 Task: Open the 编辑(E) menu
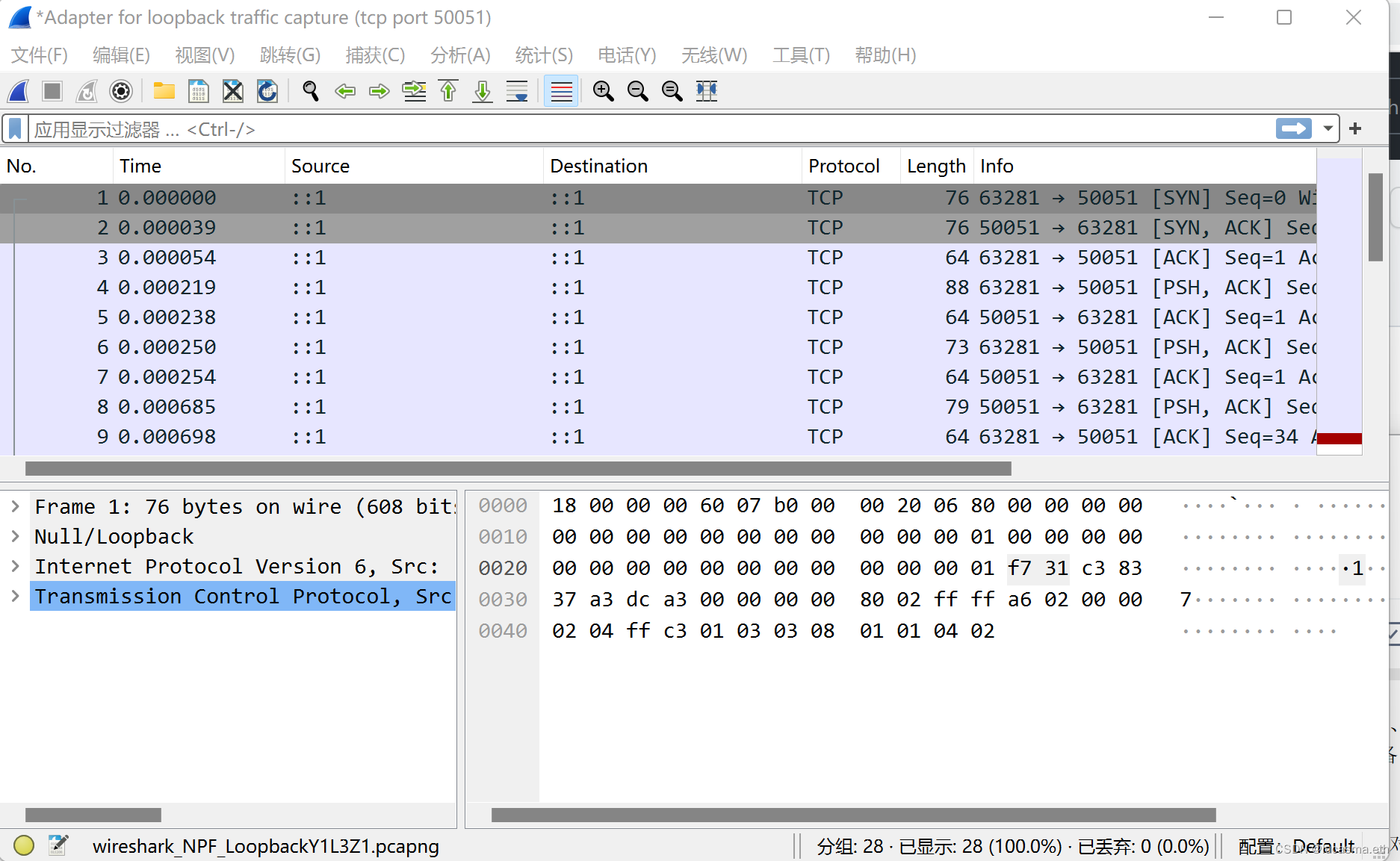pos(121,55)
